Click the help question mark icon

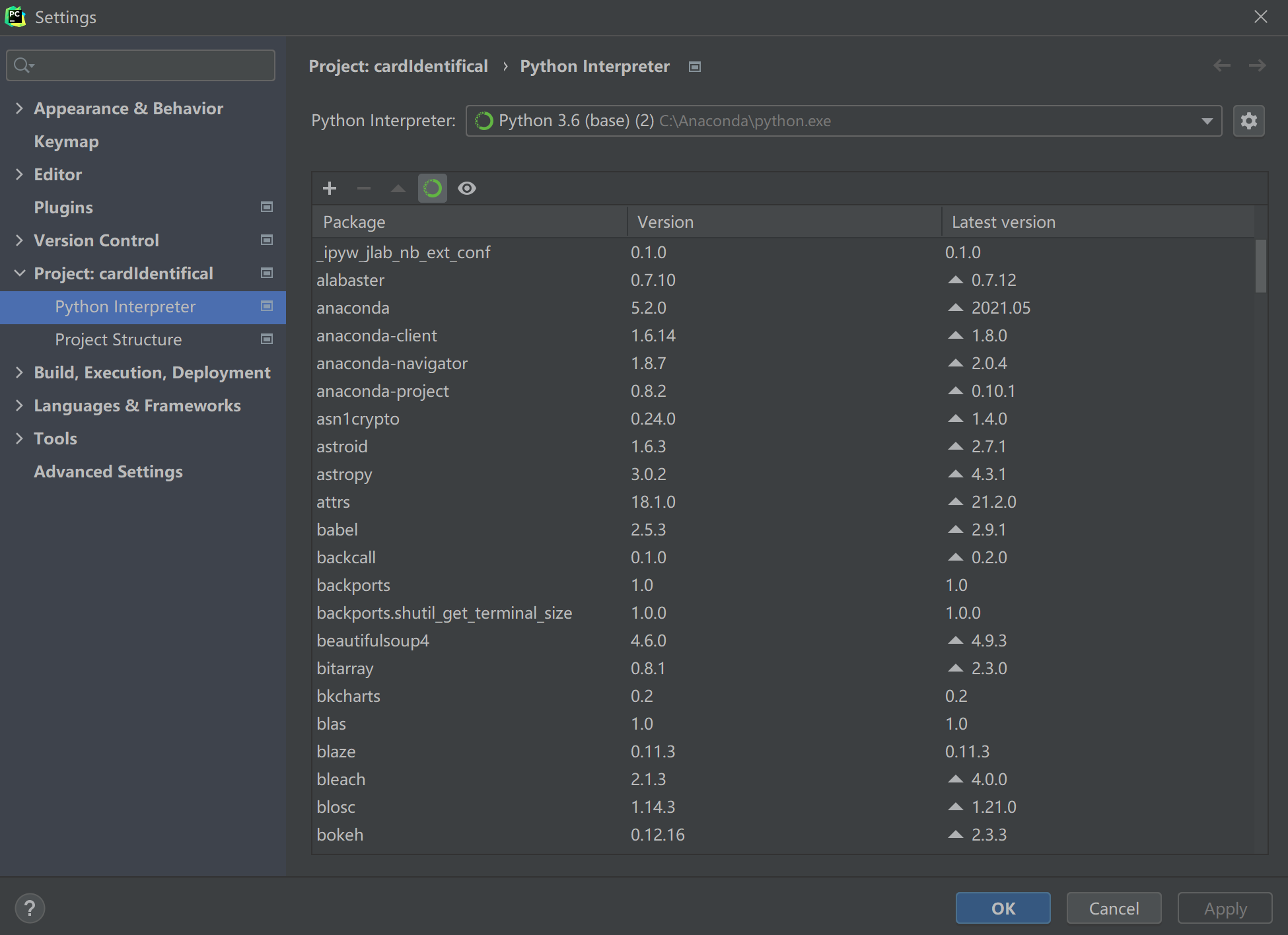click(30, 908)
